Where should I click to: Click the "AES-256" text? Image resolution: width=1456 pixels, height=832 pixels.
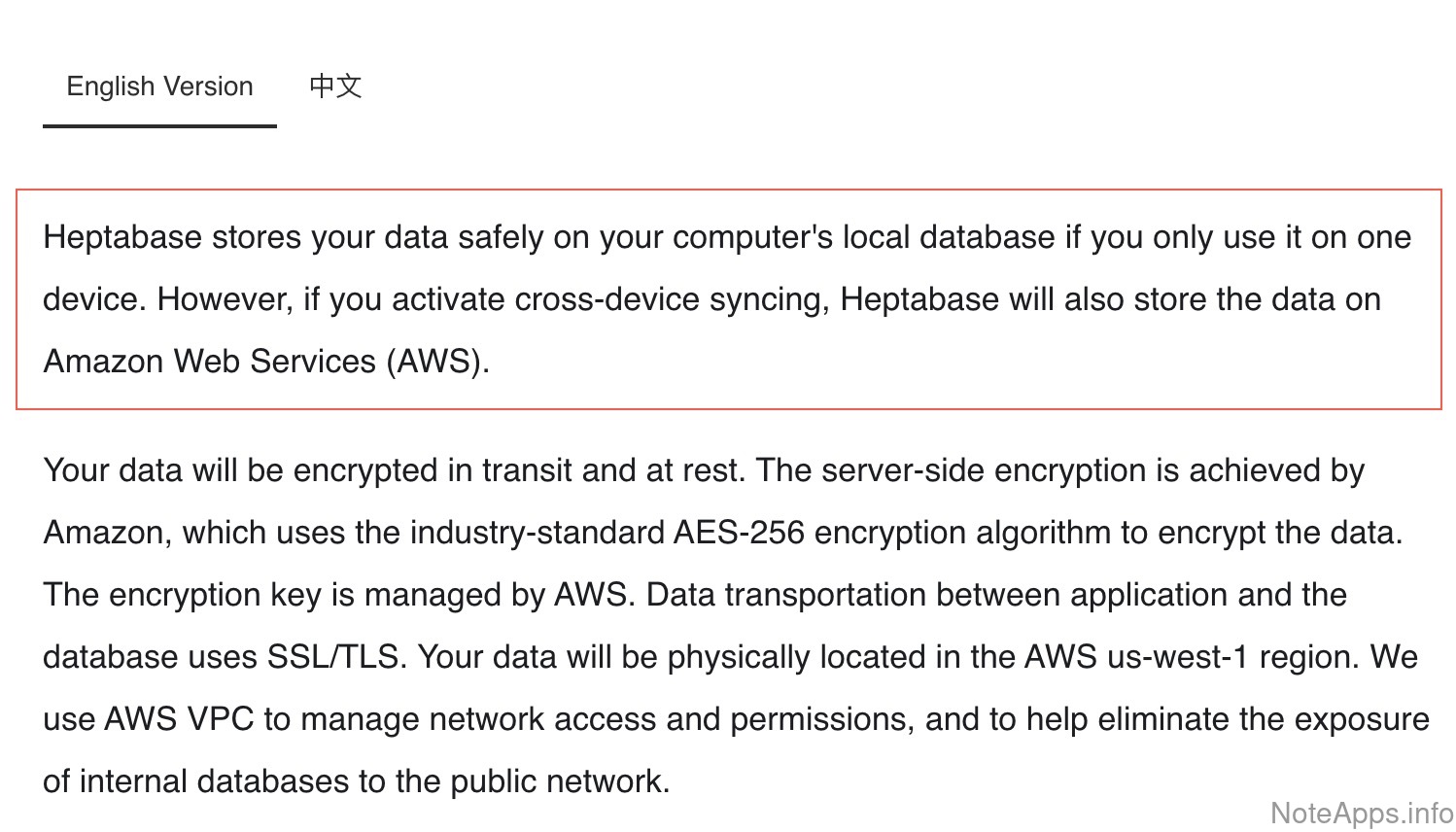(739, 533)
